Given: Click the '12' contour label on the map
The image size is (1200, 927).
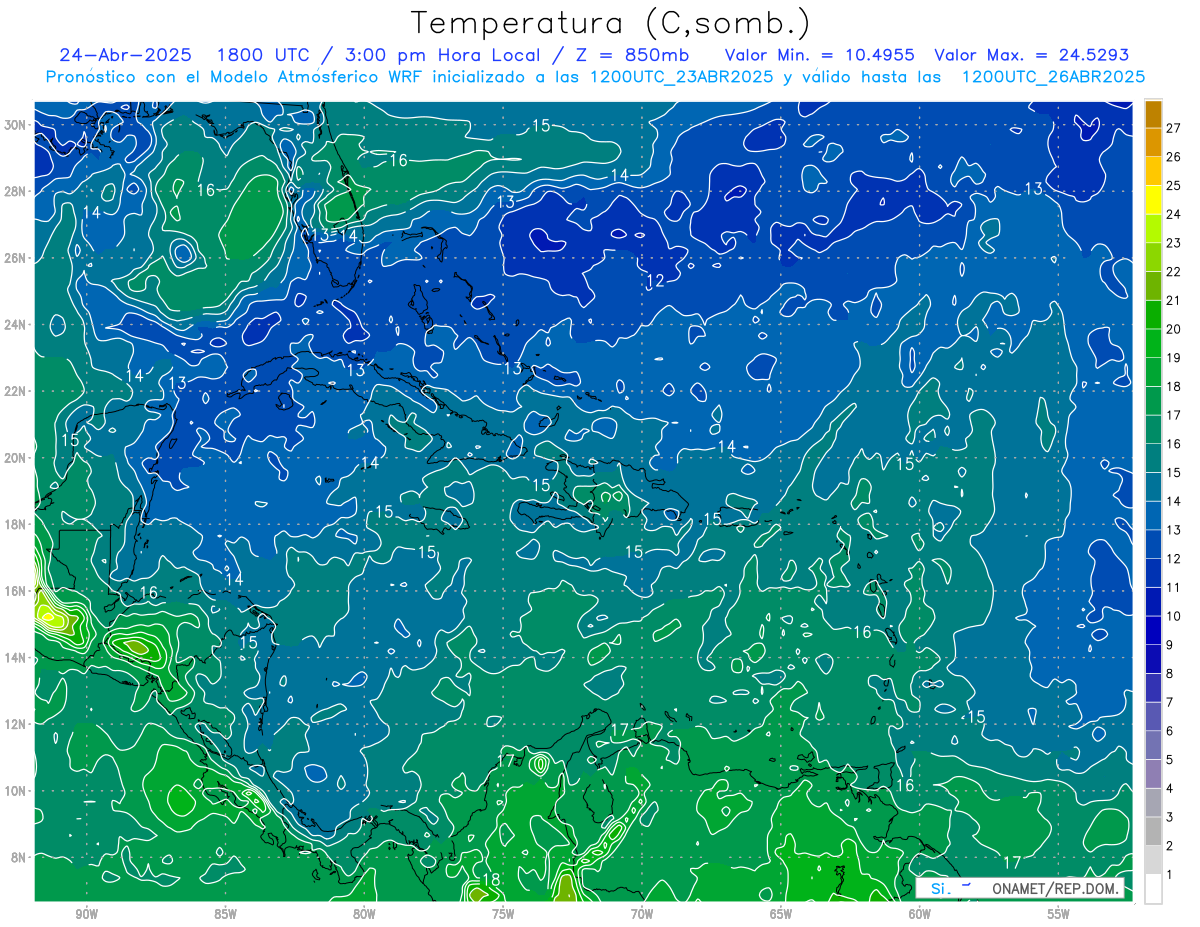Looking at the screenshot, I should pyautogui.click(x=655, y=281).
